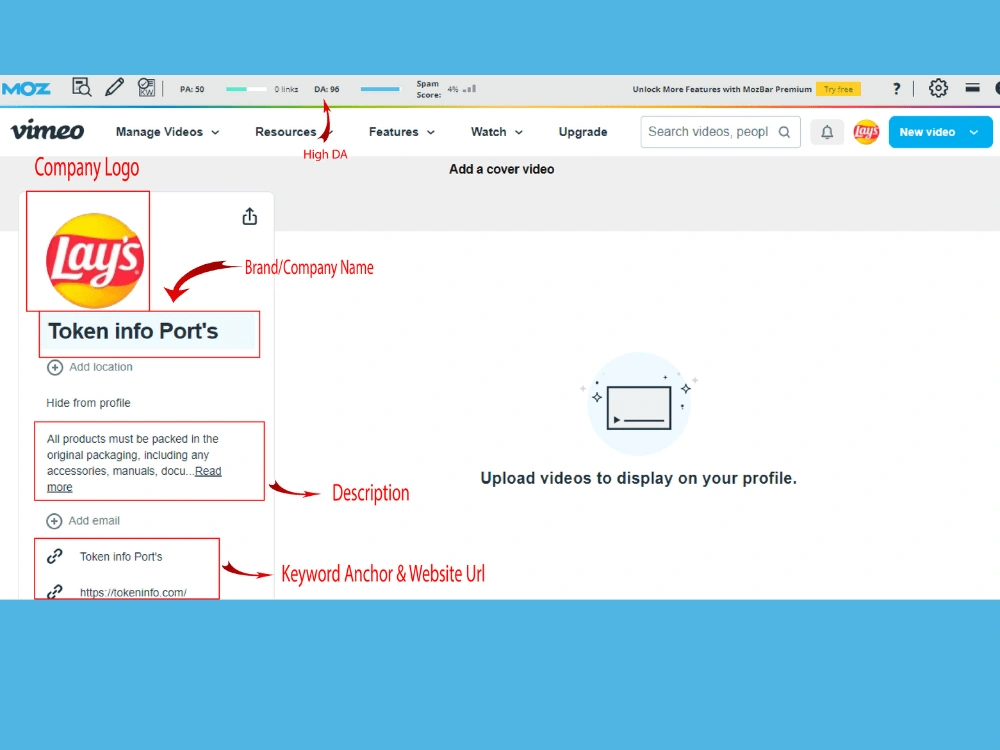Screen dimensions: 1000x750
Task: Open MozBar help question mark
Action: pyautogui.click(x=896, y=89)
